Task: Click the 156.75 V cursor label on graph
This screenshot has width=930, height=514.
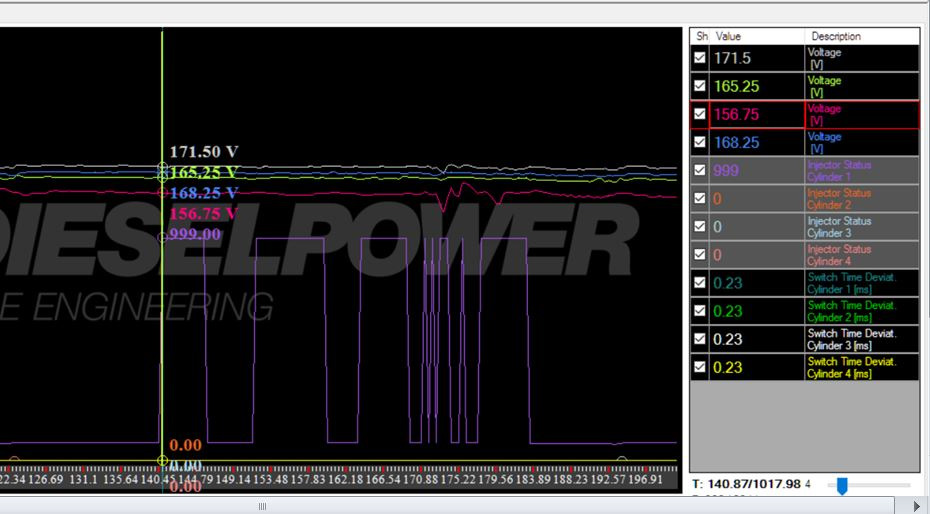Action: [204, 213]
